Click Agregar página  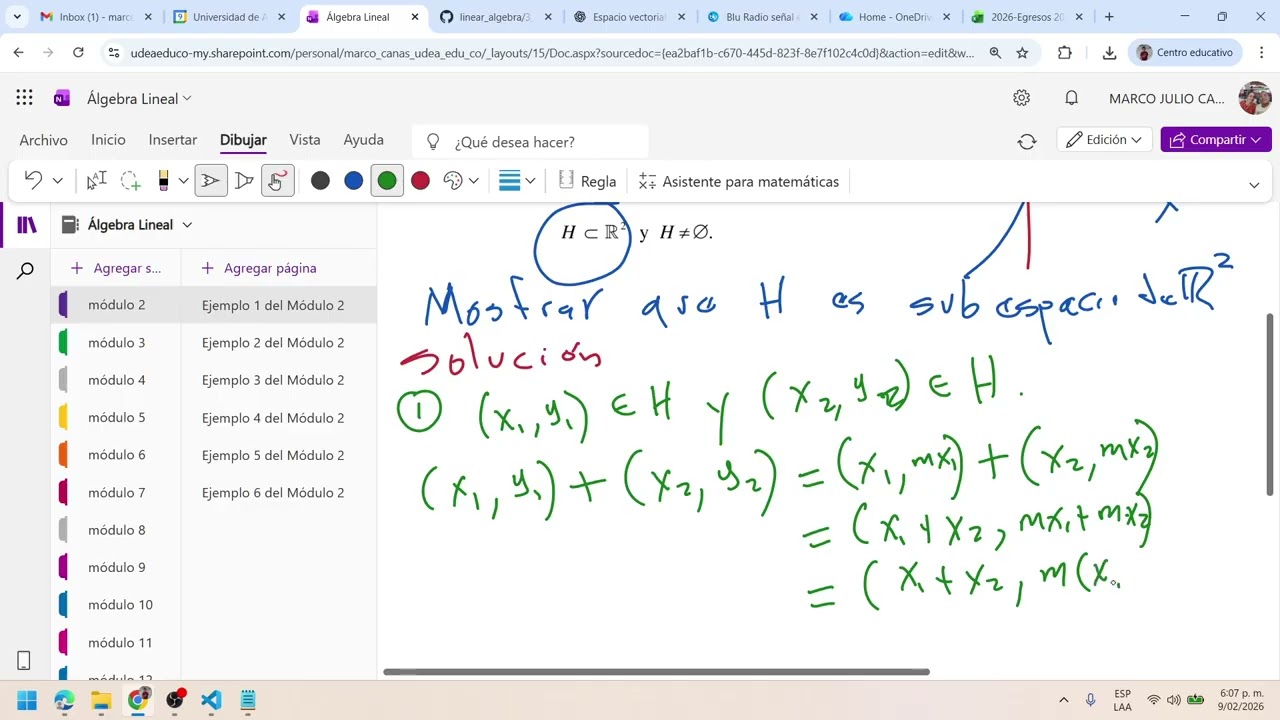pos(258,268)
